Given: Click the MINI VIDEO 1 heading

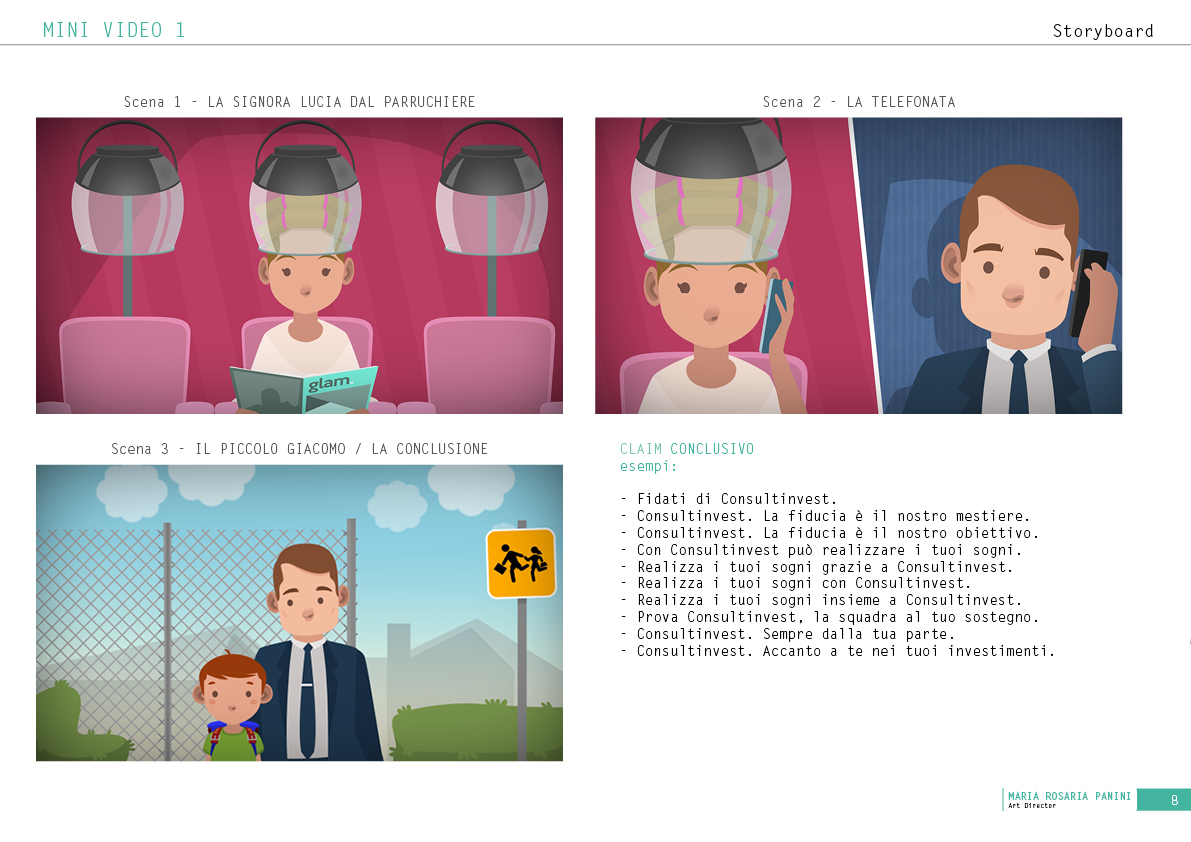Looking at the screenshot, I should coord(114,30).
